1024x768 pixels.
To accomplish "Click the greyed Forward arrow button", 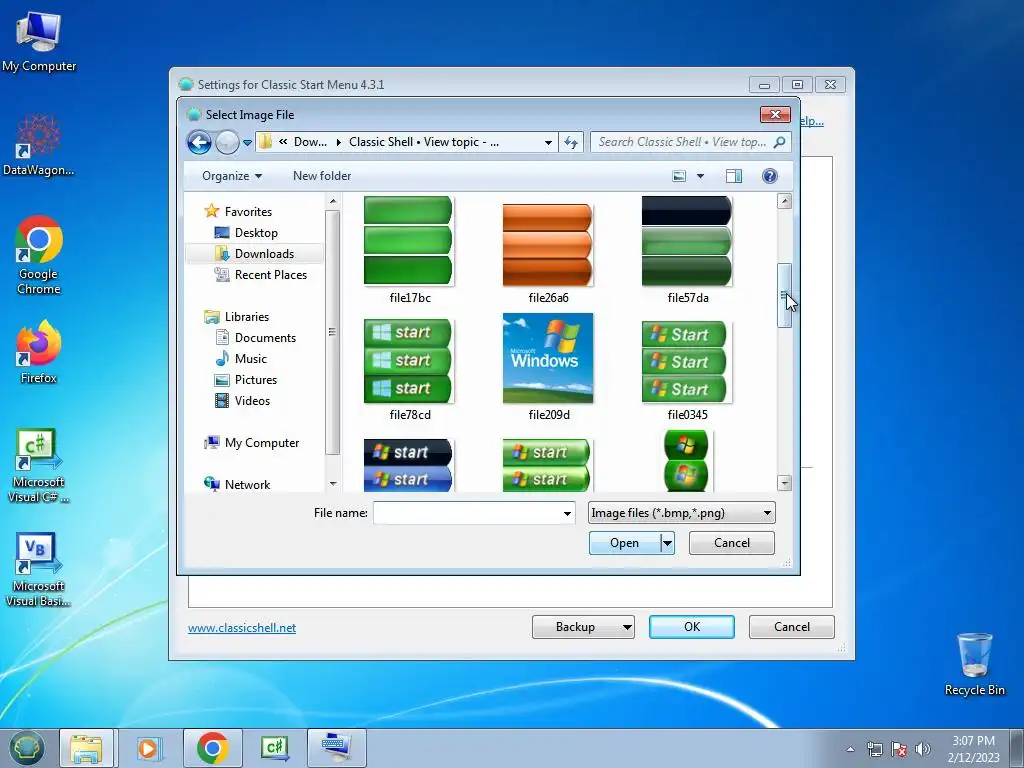I will [227, 142].
